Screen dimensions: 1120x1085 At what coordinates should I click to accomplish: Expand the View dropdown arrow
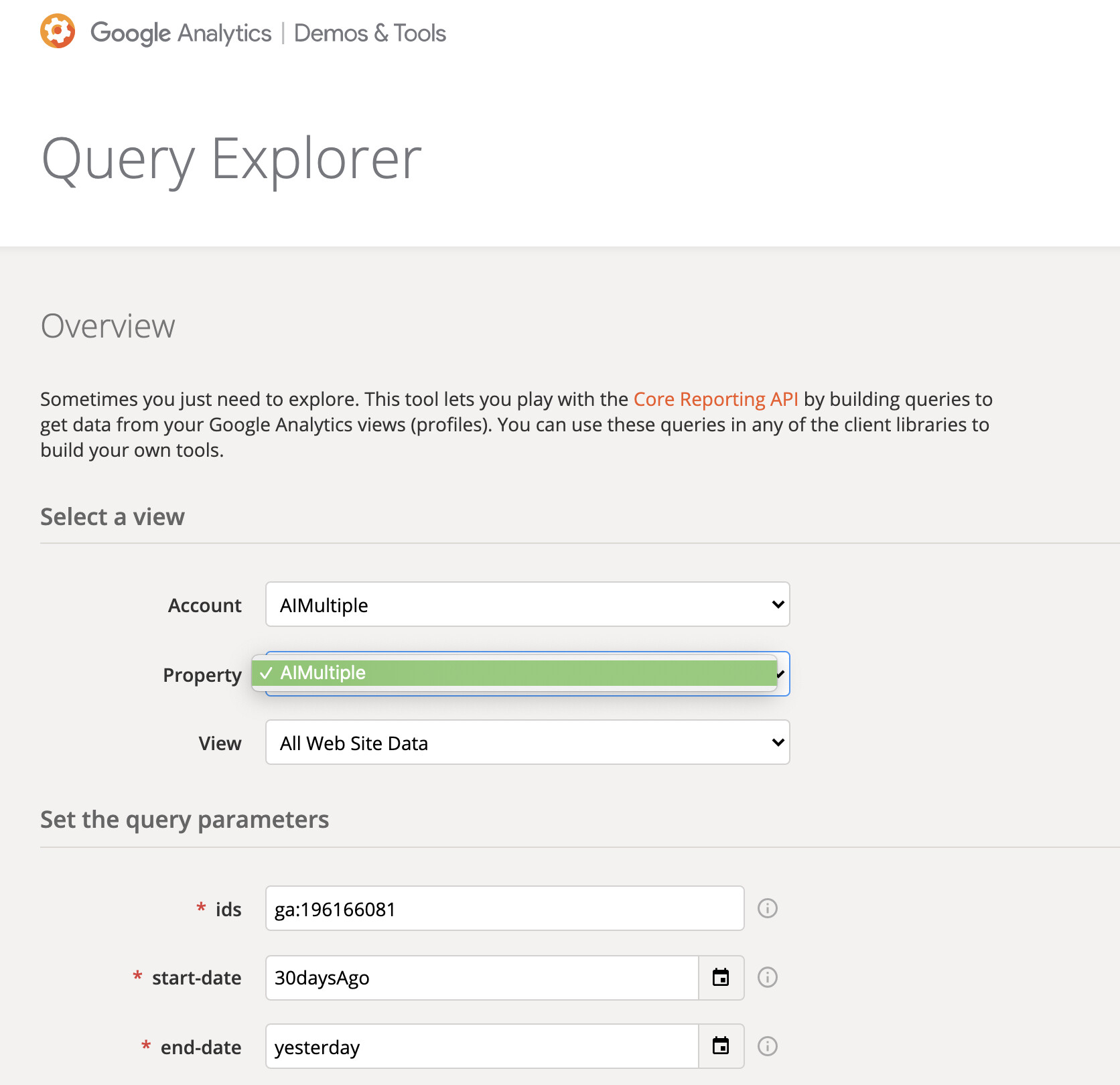point(778,742)
